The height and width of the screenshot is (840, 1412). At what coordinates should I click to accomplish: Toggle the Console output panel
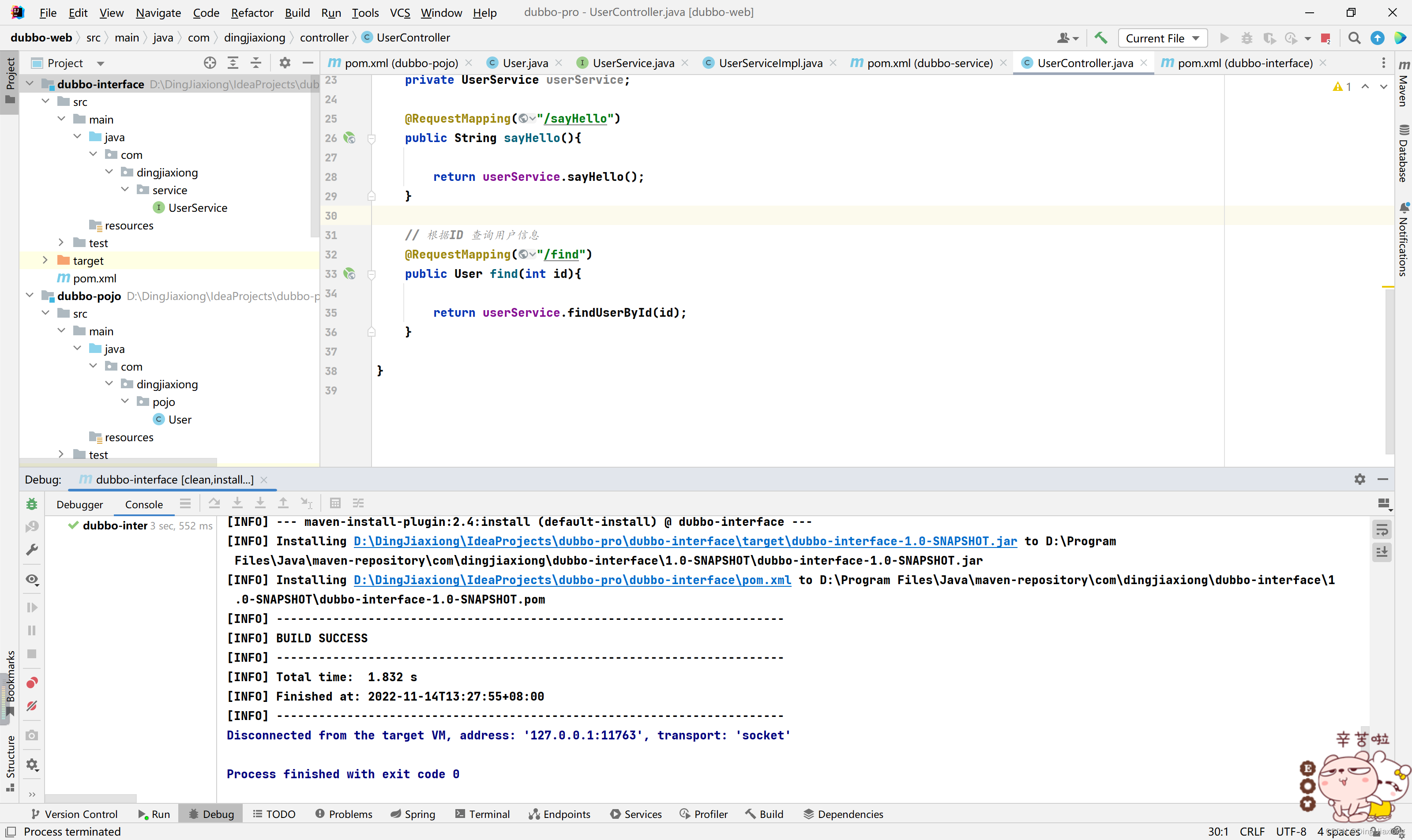[x=143, y=504]
